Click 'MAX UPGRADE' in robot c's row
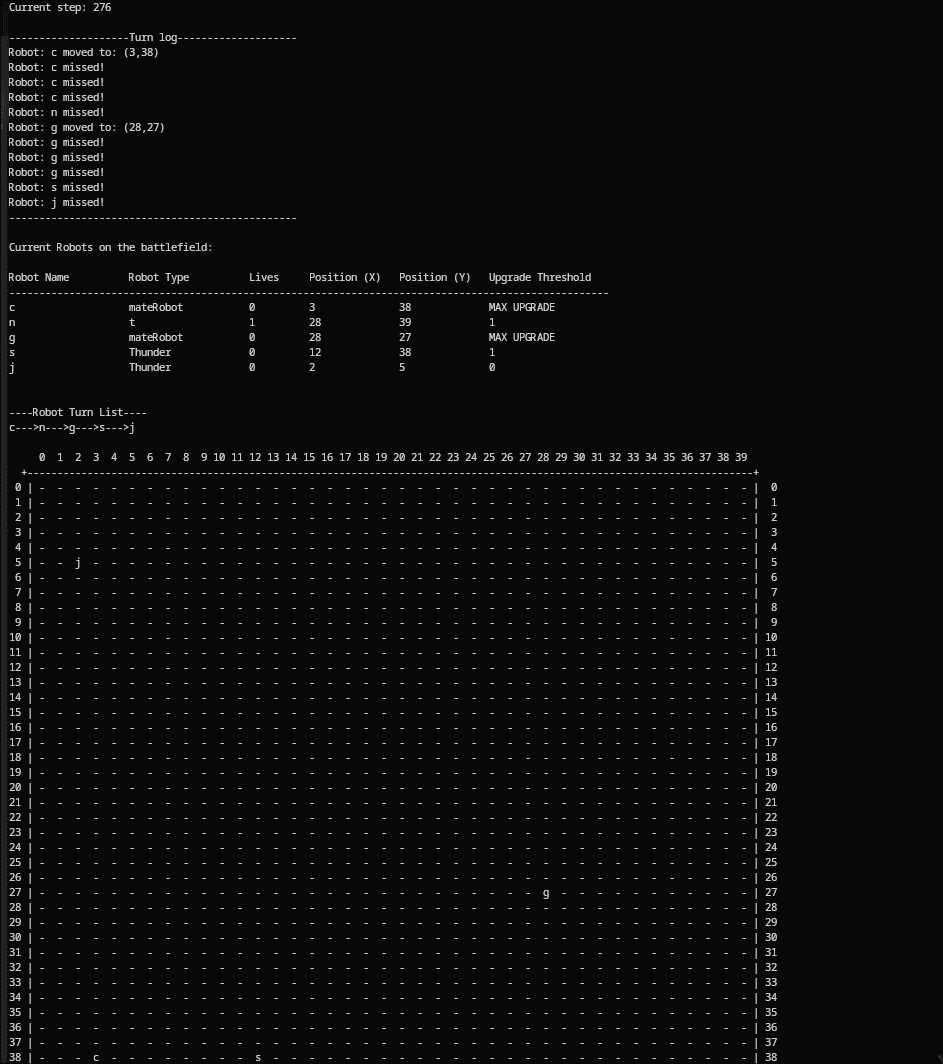The image size is (943, 1064). pyautogui.click(x=521, y=307)
